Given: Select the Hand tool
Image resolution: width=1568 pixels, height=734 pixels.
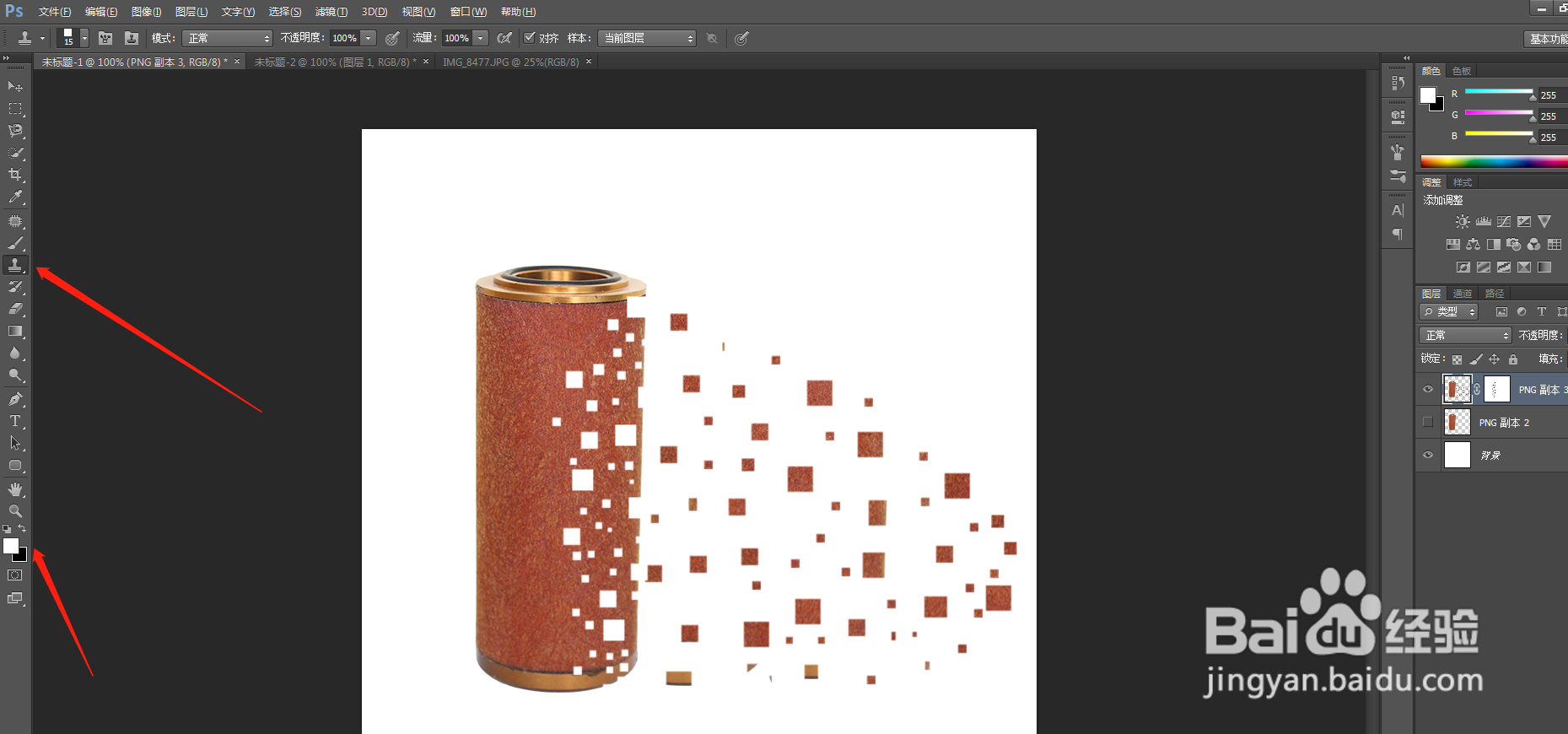Looking at the screenshot, I should tap(15, 489).
